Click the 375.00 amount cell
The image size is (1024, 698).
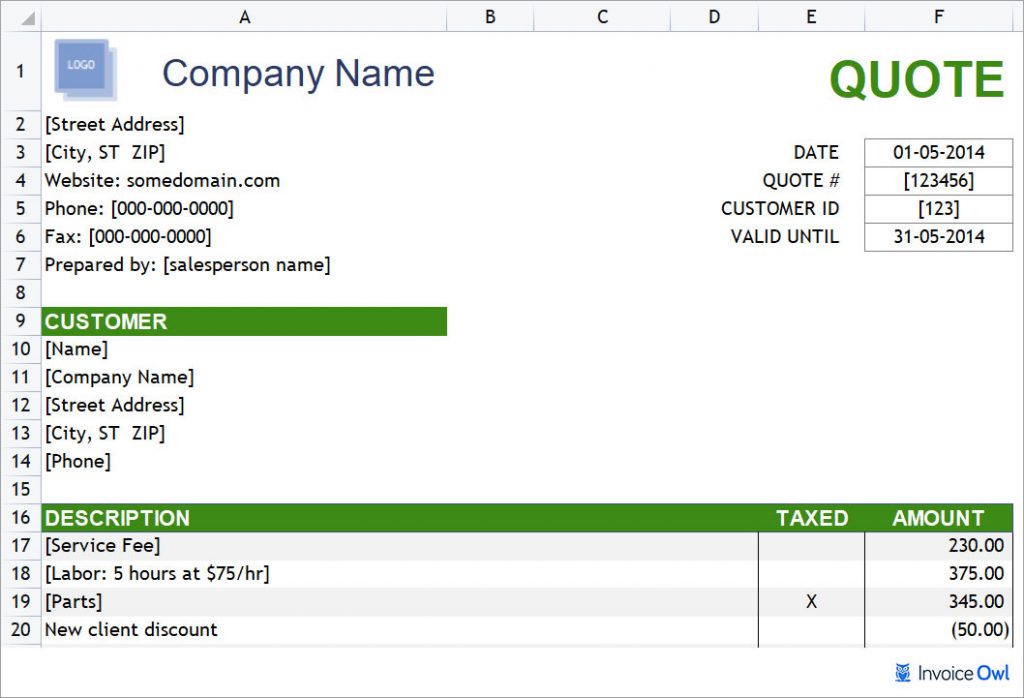[x=938, y=574]
